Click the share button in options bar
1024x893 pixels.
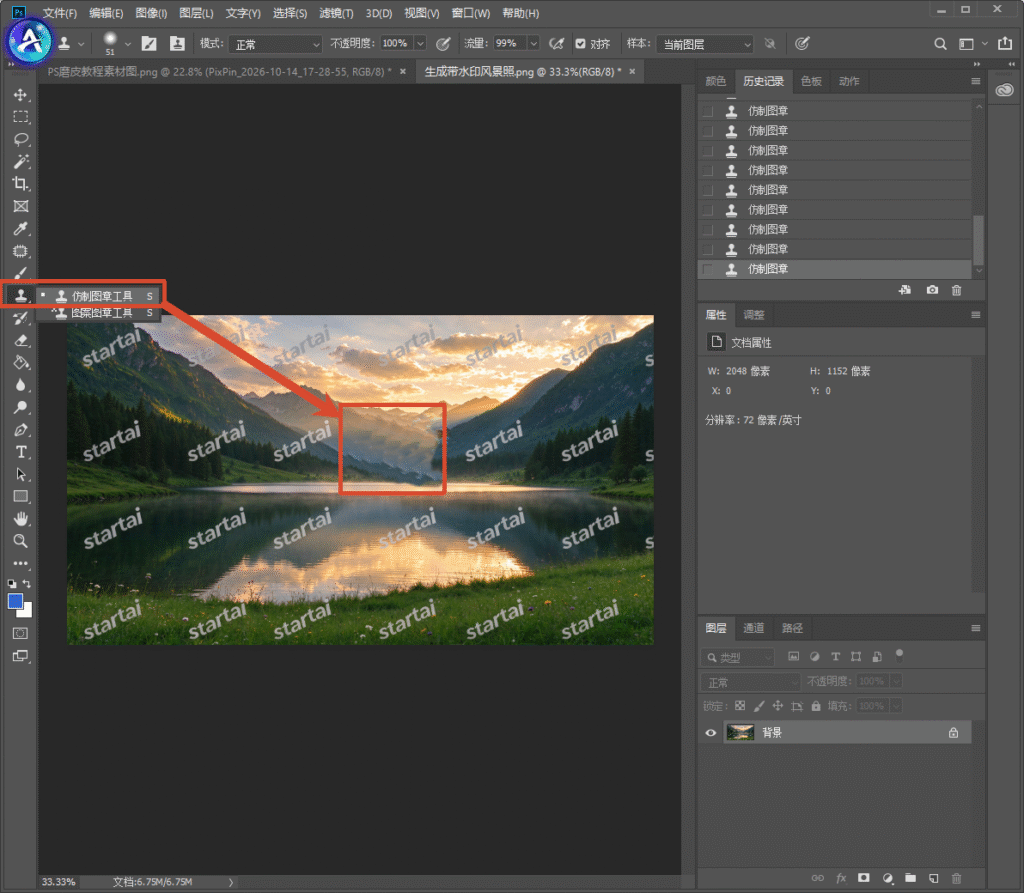click(x=1004, y=44)
